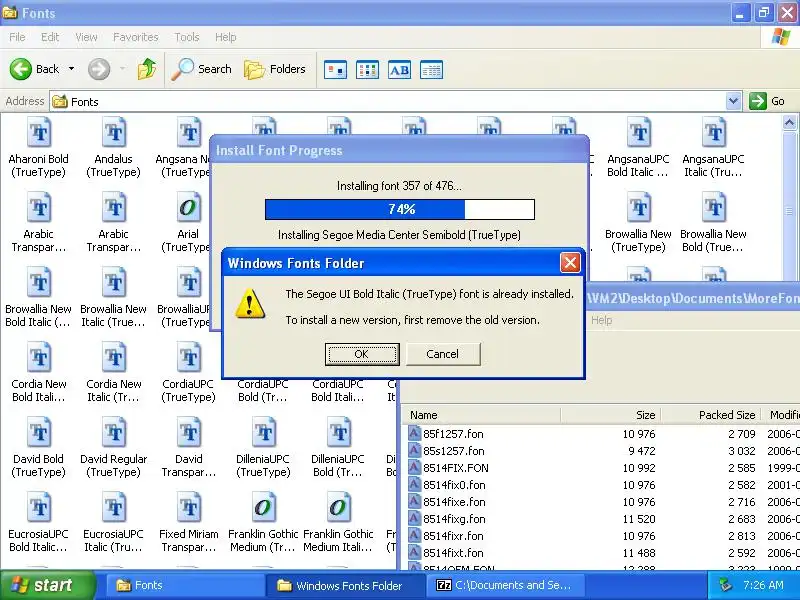Viewport: 800px width, 600px height.
Task: Click the yellow warning icon
Action: pos(249,304)
